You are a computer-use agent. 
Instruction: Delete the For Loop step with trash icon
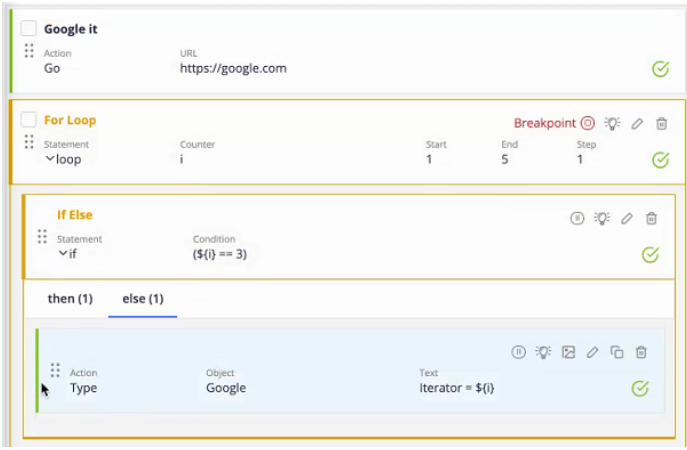click(662, 124)
